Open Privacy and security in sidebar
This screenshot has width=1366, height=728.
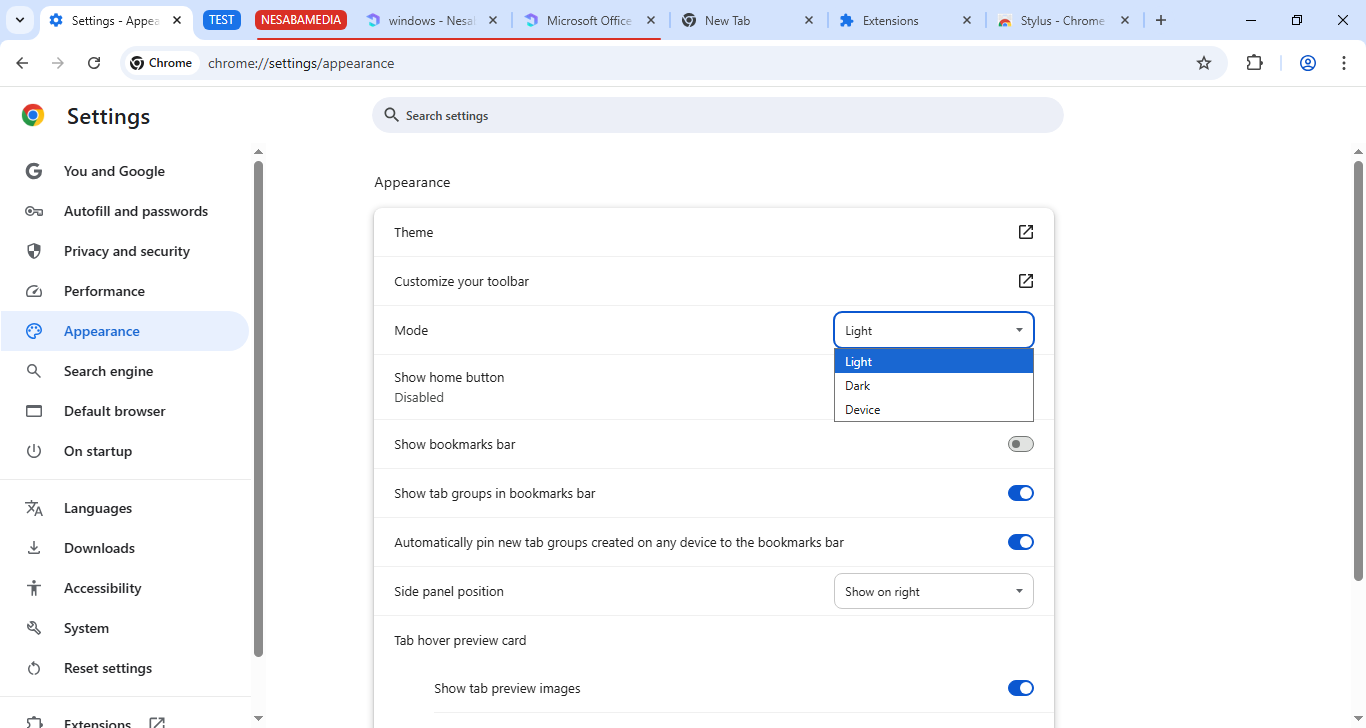click(126, 251)
